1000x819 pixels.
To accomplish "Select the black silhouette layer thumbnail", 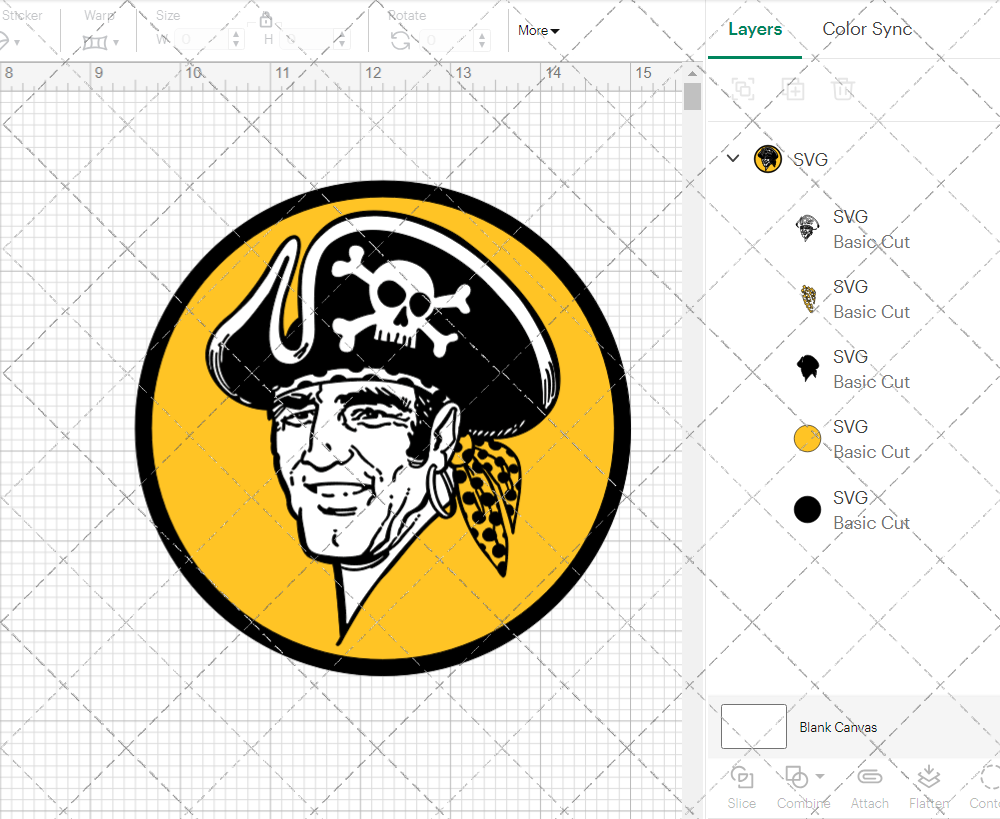I will click(x=807, y=369).
